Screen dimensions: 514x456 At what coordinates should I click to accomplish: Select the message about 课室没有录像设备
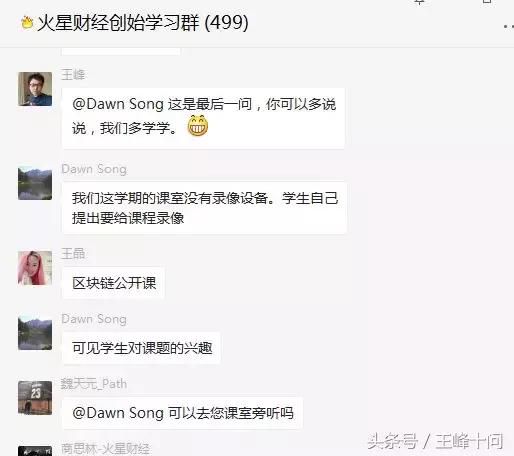click(x=204, y=208)
